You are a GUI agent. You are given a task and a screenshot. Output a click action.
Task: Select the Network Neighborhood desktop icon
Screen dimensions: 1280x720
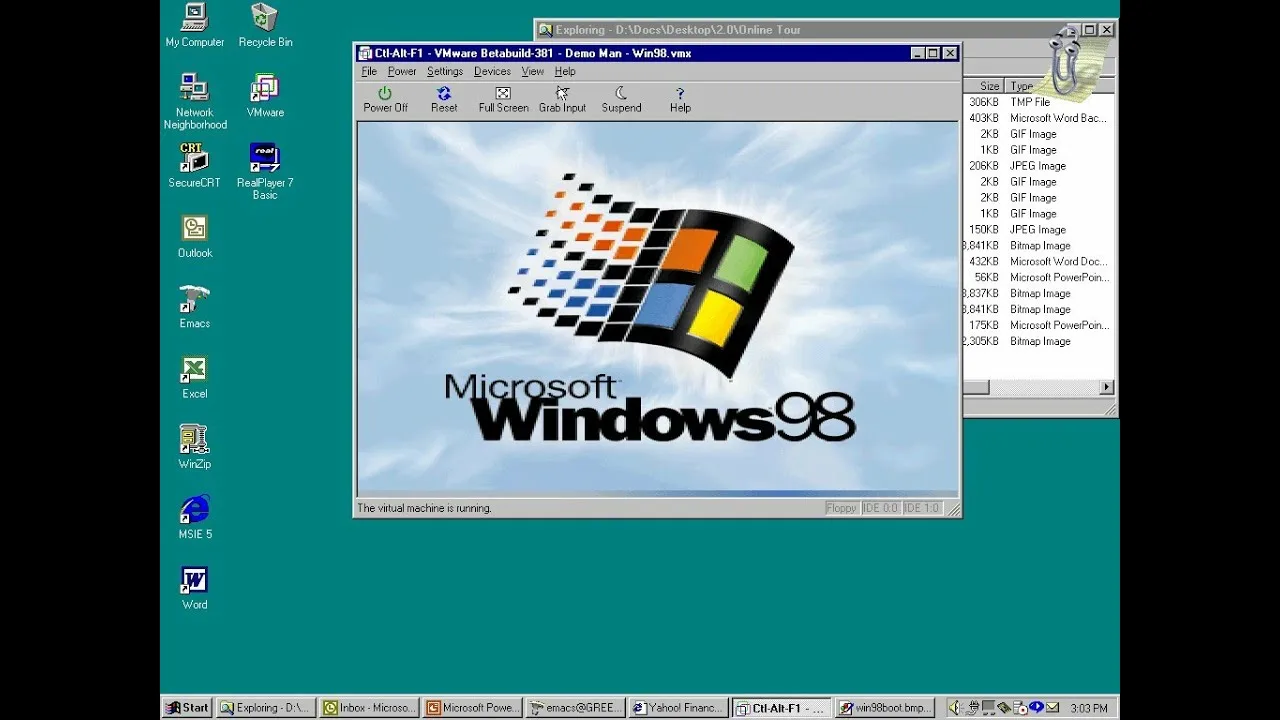pos(195,102)
